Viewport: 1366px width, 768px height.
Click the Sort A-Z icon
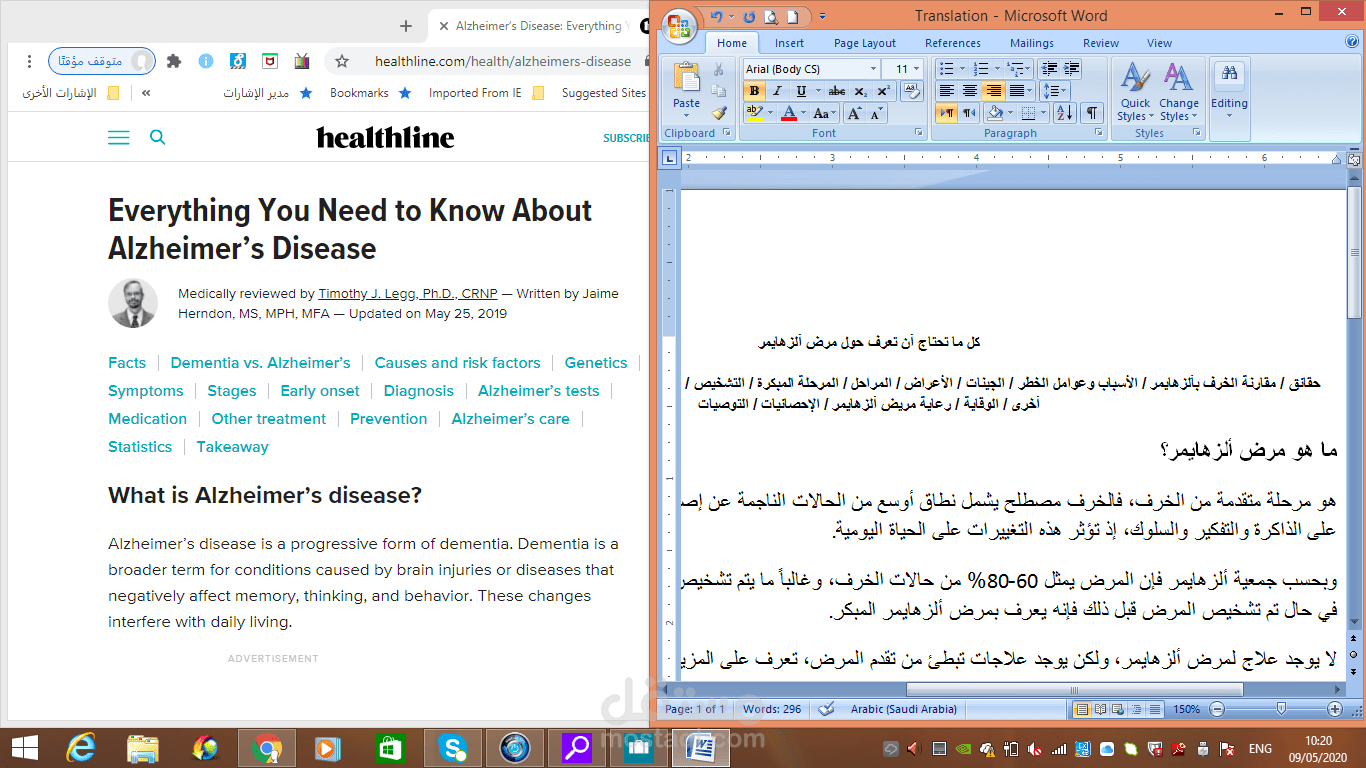tap(1064, 114)
